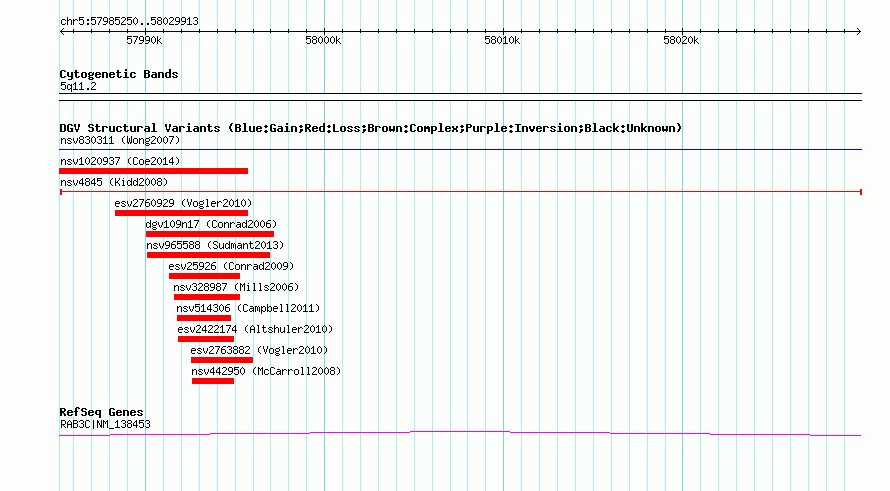The image size is (890, 491).
Task: Click the red nsv328987 loss bar
Action: click(207, 297)
